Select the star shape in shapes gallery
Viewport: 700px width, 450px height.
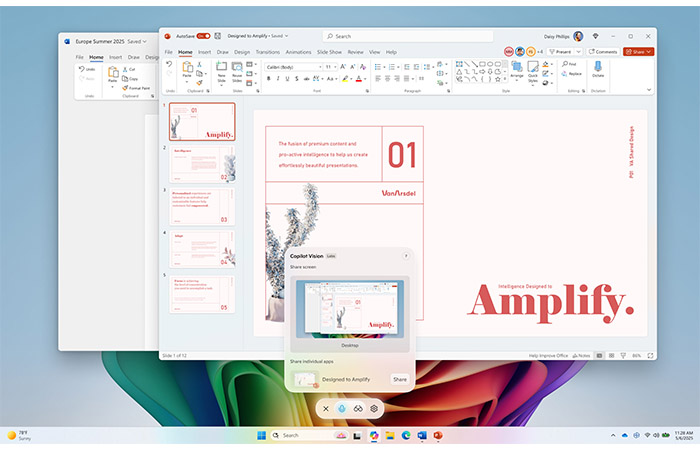pos(498,79)
